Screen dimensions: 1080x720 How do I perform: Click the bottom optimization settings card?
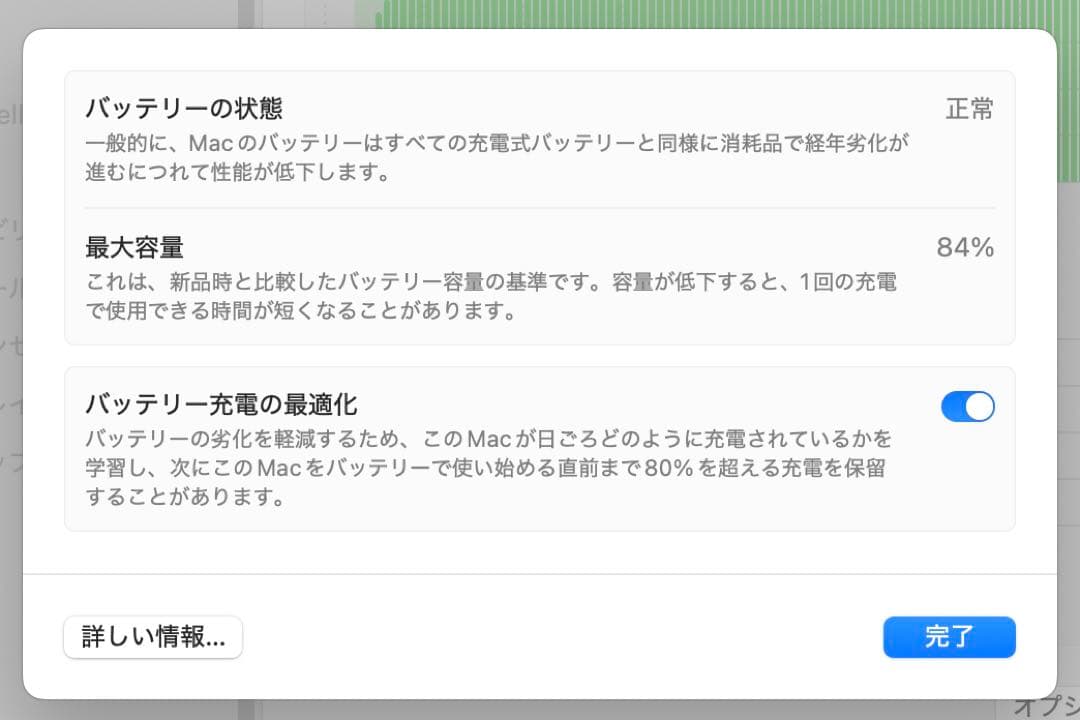coord(540,448)
